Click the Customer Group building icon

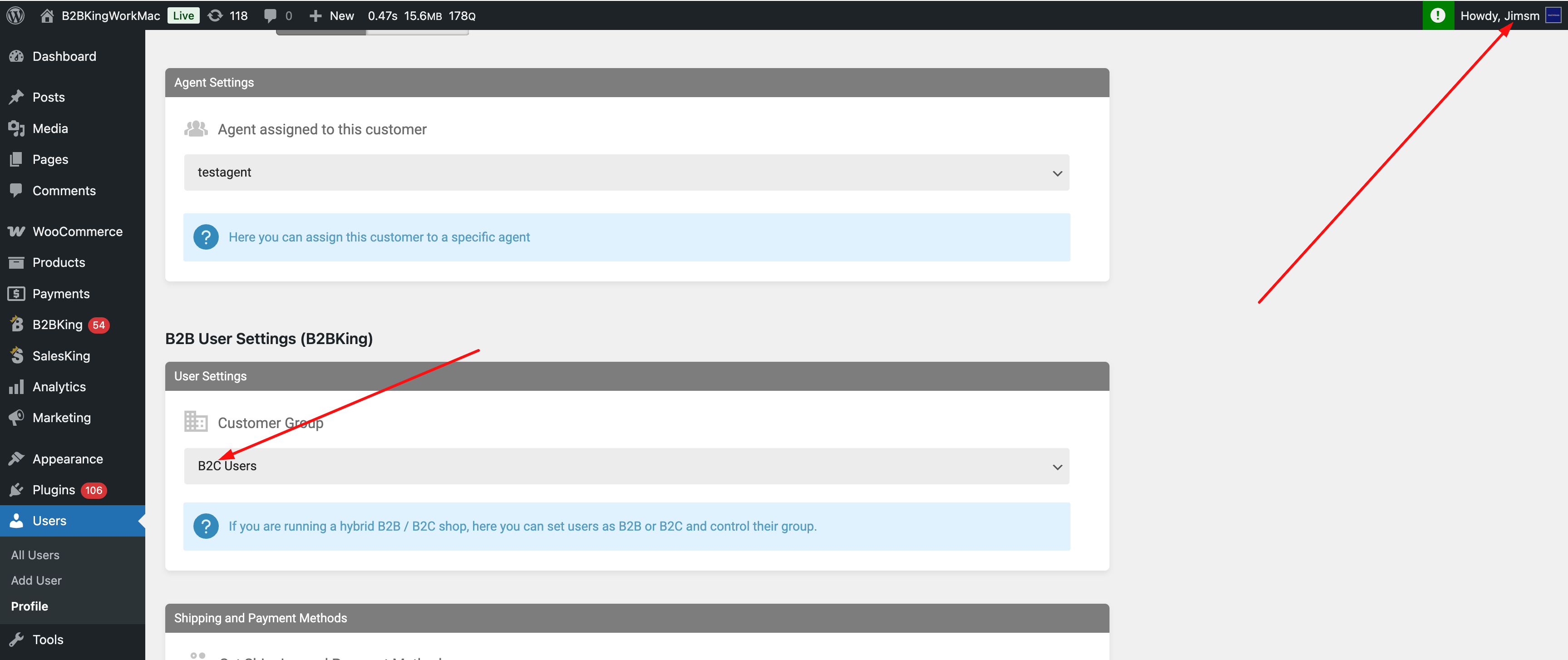point(196,421)
